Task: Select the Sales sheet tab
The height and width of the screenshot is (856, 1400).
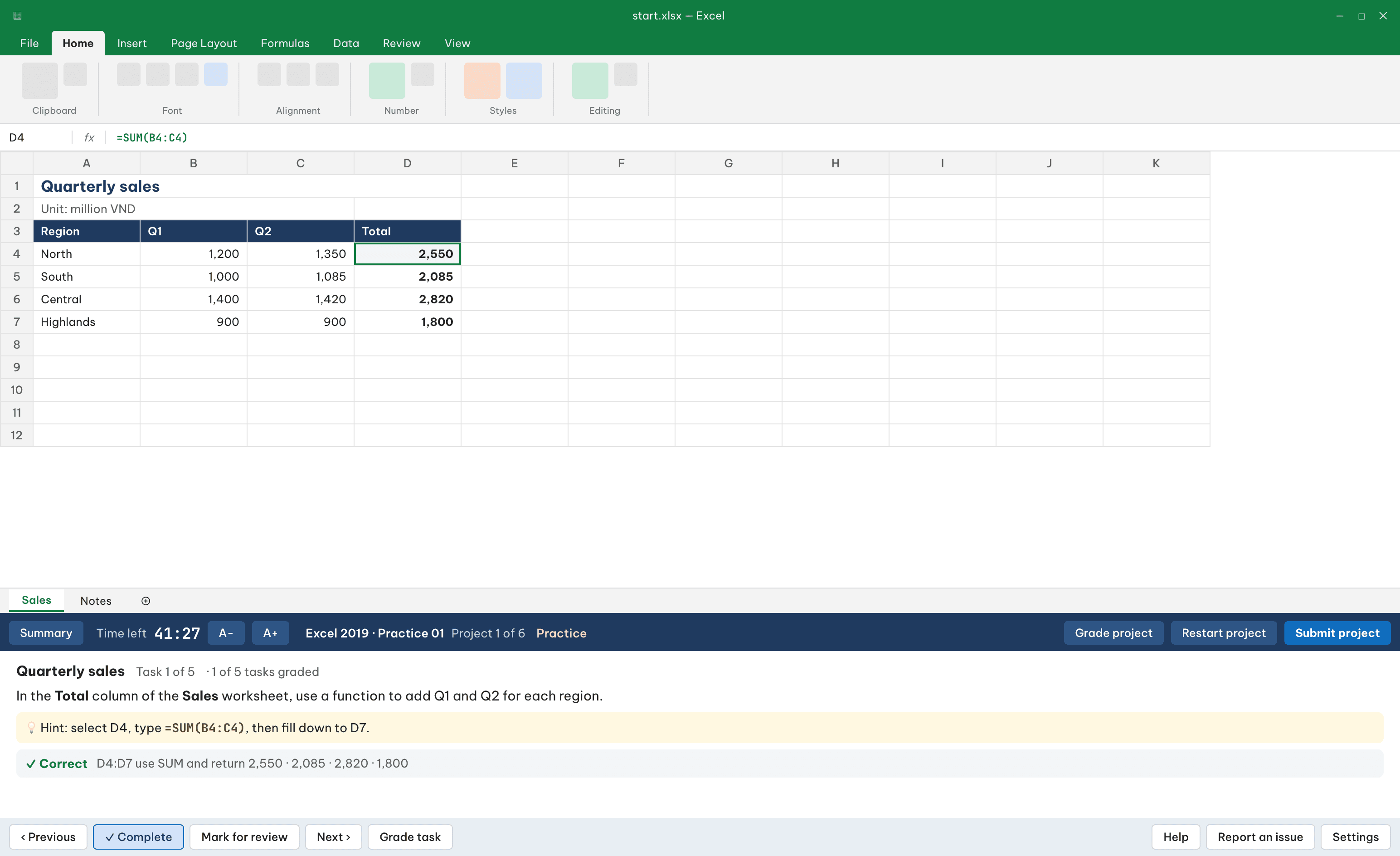Action: [x=36, y=600]
